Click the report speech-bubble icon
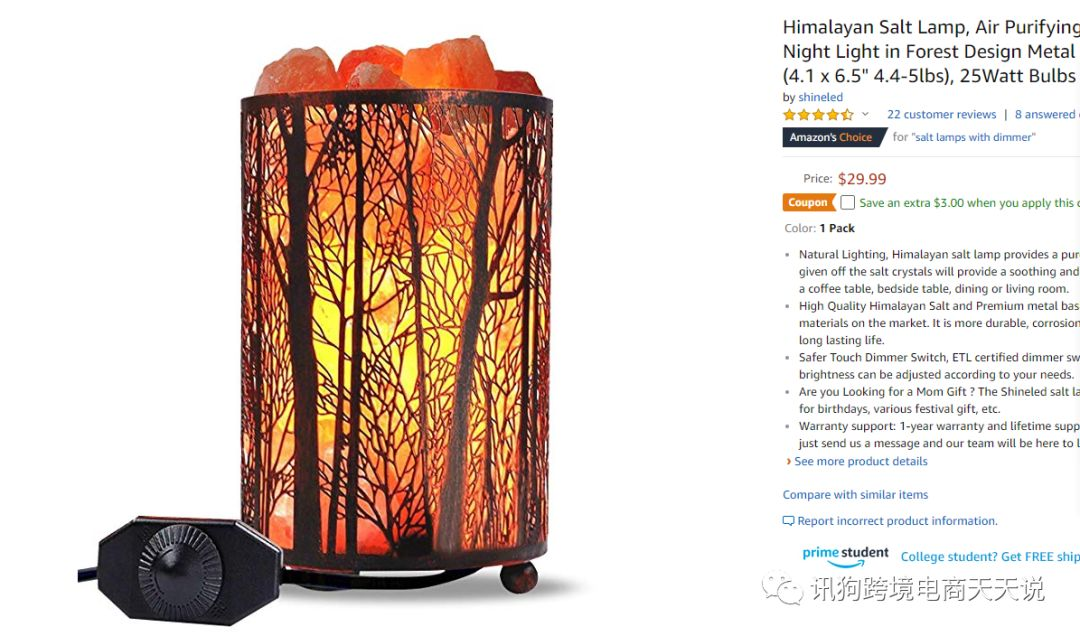 (x=789, y=521)
